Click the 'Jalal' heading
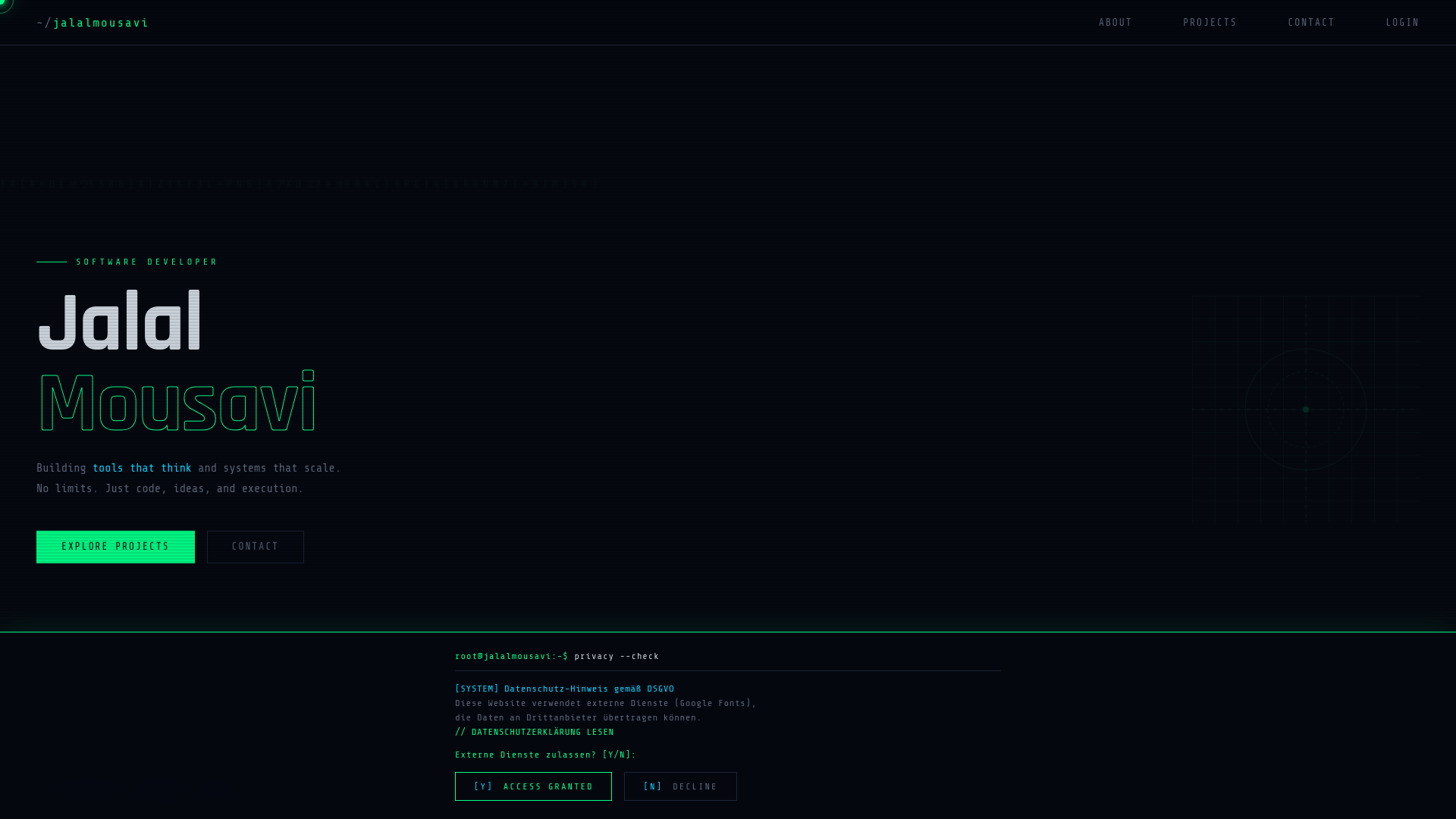 (x=119, y=320)
